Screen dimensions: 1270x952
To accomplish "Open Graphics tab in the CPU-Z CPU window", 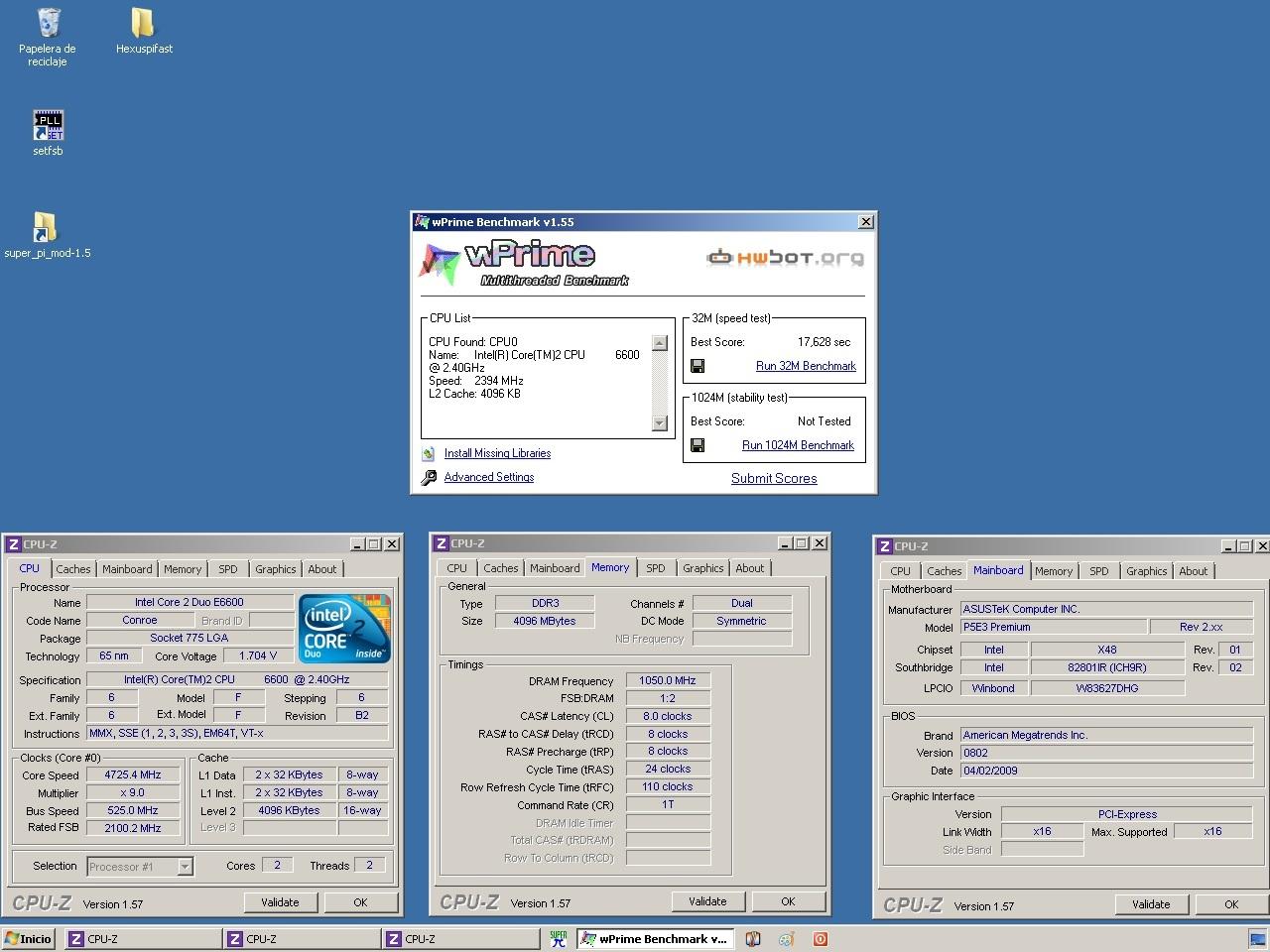I will [276, 569].
